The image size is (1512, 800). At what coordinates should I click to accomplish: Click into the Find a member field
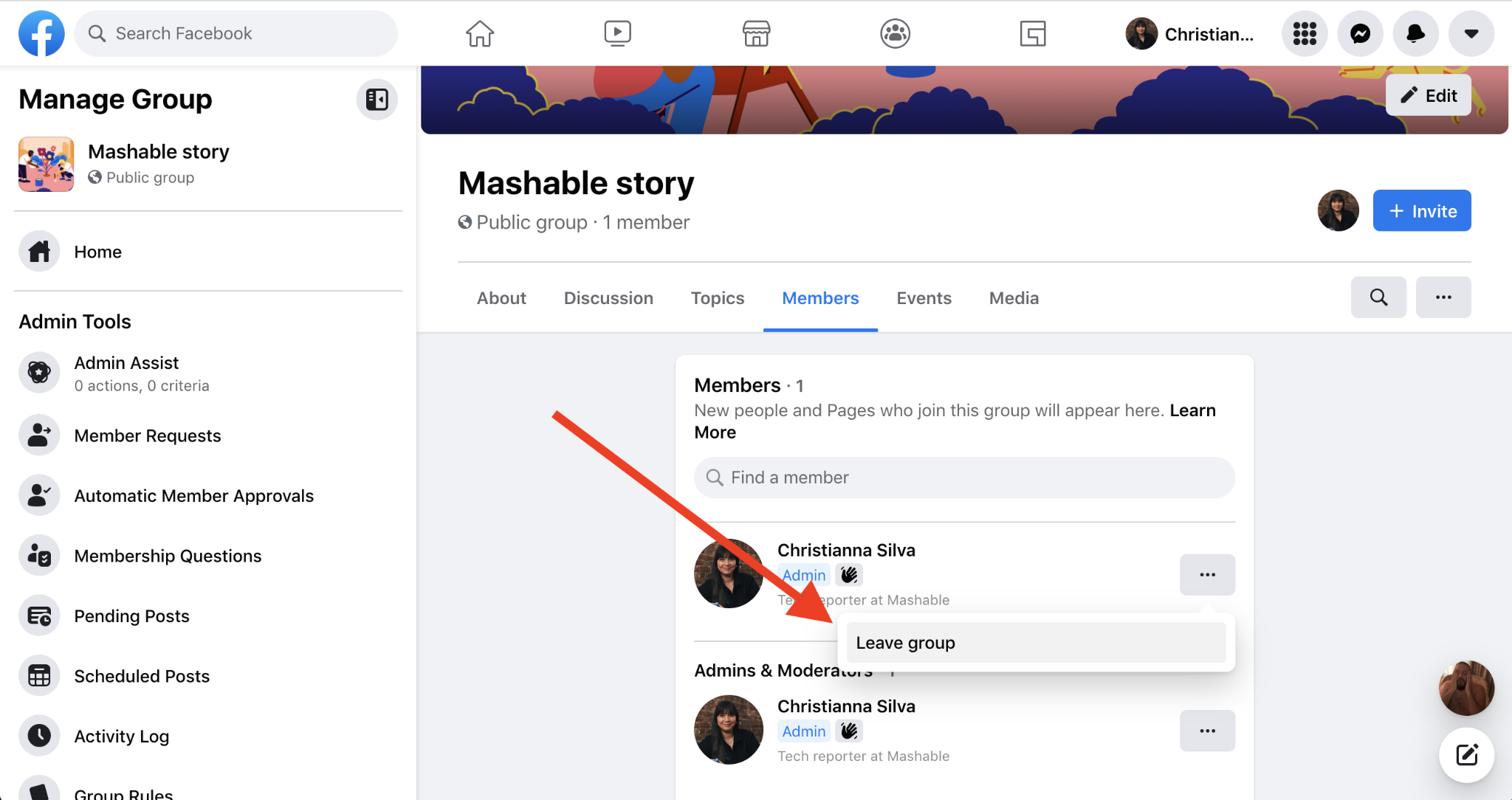coord(964,477)
